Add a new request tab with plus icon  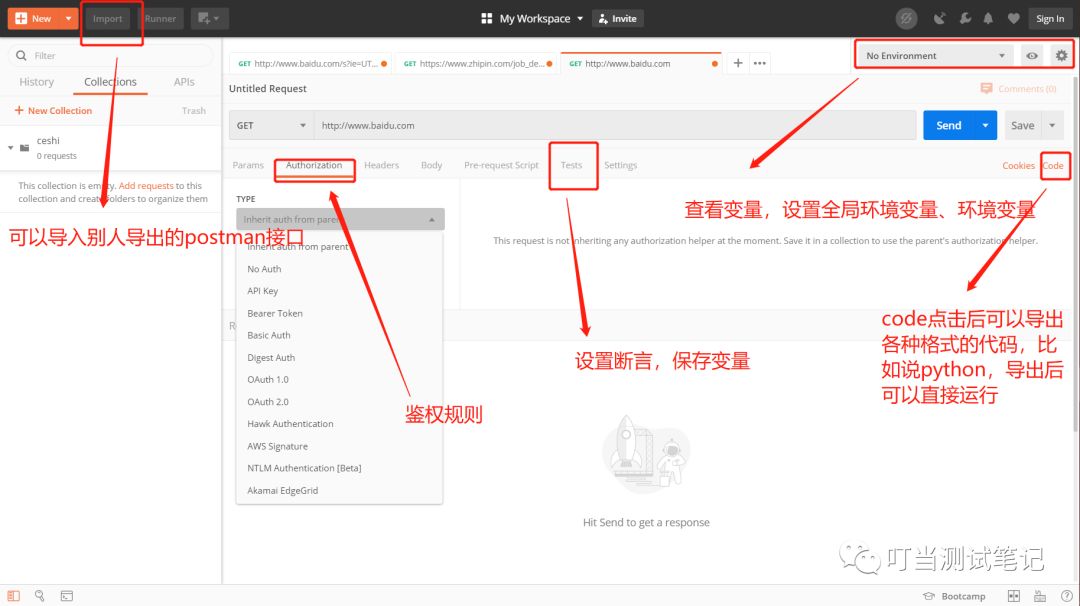coord(738,63)
